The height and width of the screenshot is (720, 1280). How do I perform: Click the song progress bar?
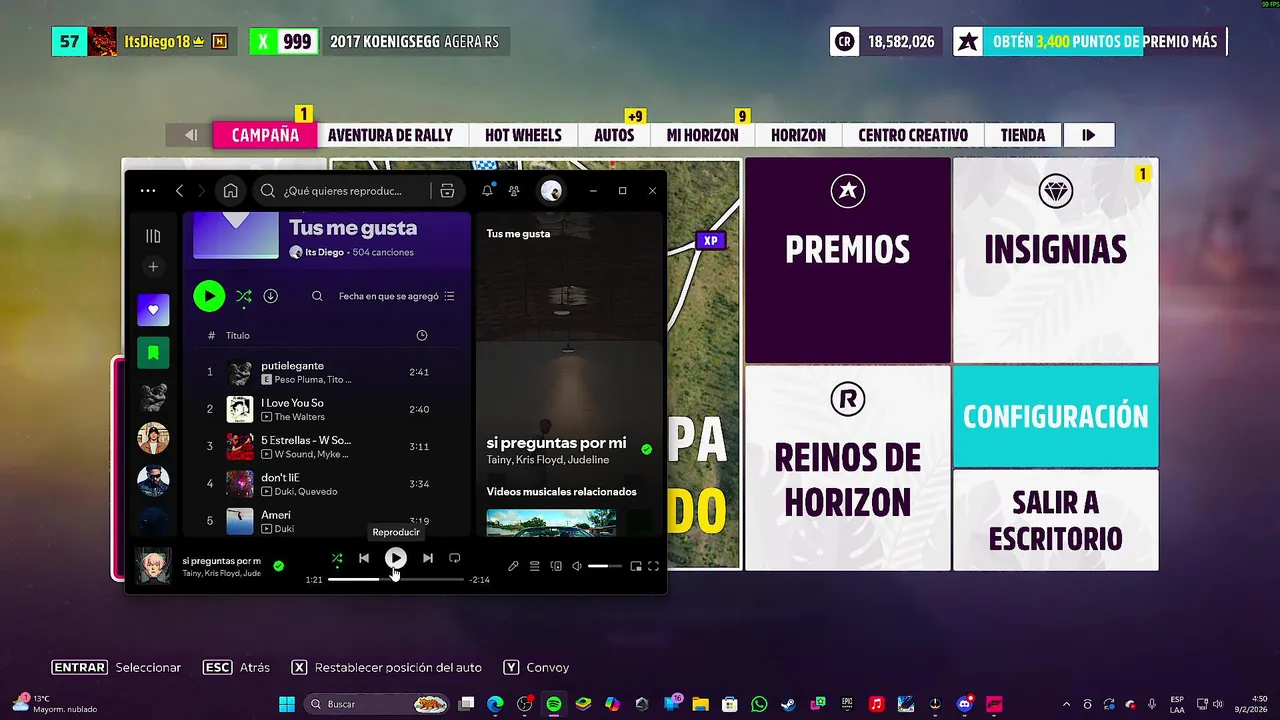(396, 579)
